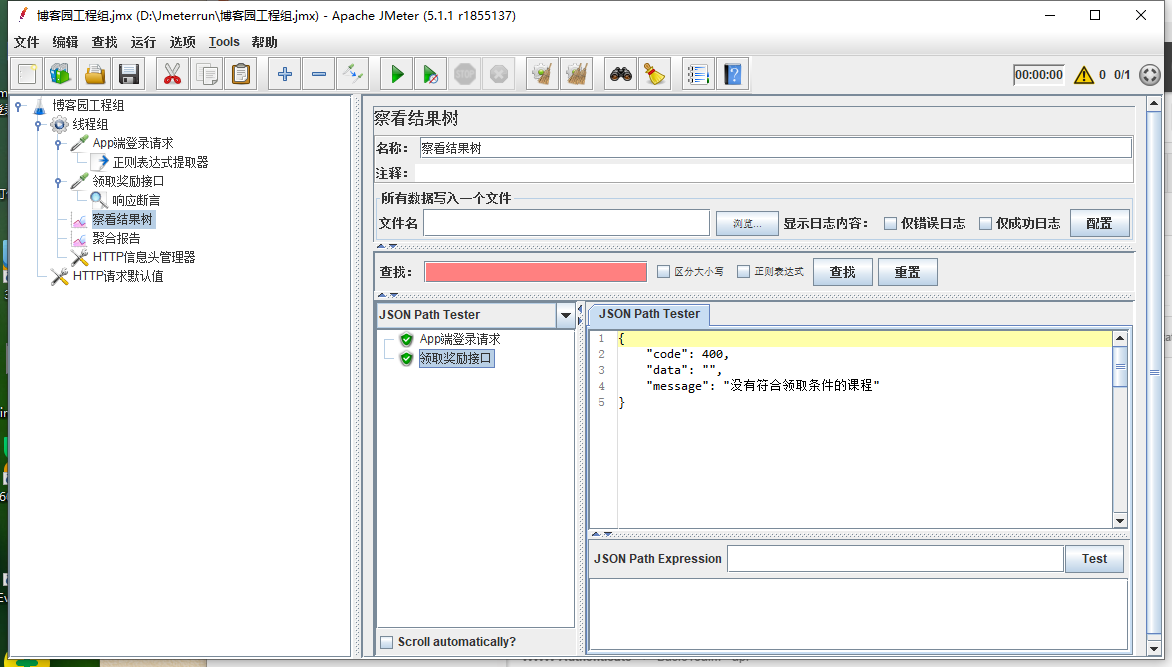
Task: Collapse the 领取奖励接口 node toggle
Action: (58, 182)
